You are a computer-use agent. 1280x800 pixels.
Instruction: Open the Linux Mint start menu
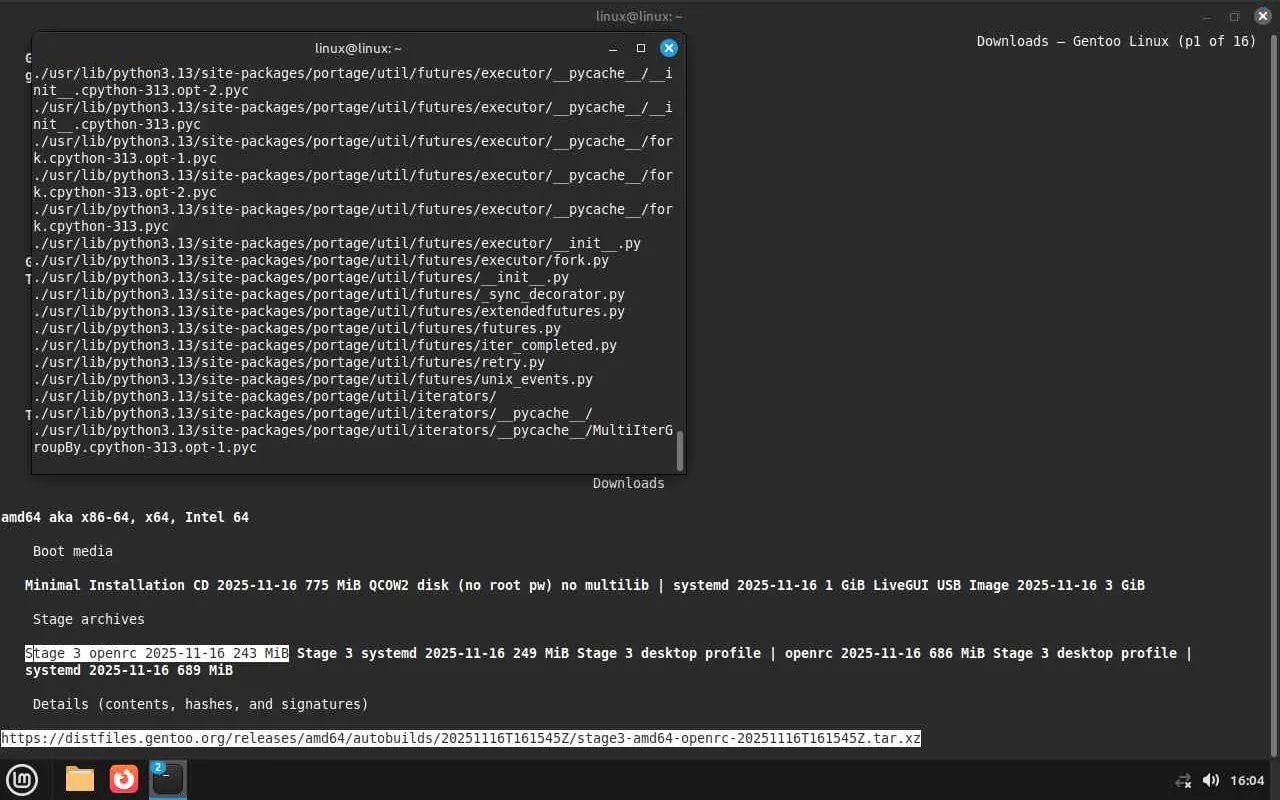tap(22, 779)
